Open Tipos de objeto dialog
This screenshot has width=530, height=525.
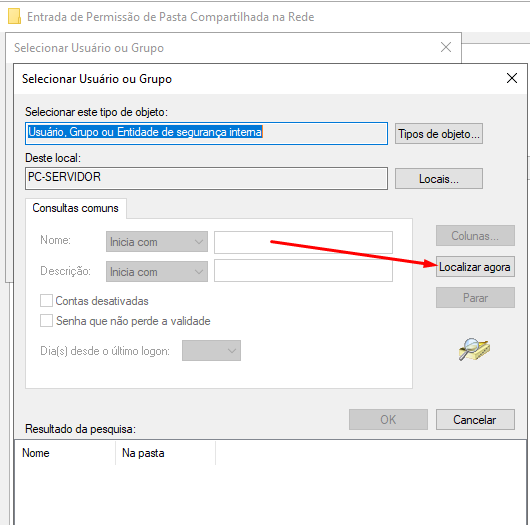(439, 134)
